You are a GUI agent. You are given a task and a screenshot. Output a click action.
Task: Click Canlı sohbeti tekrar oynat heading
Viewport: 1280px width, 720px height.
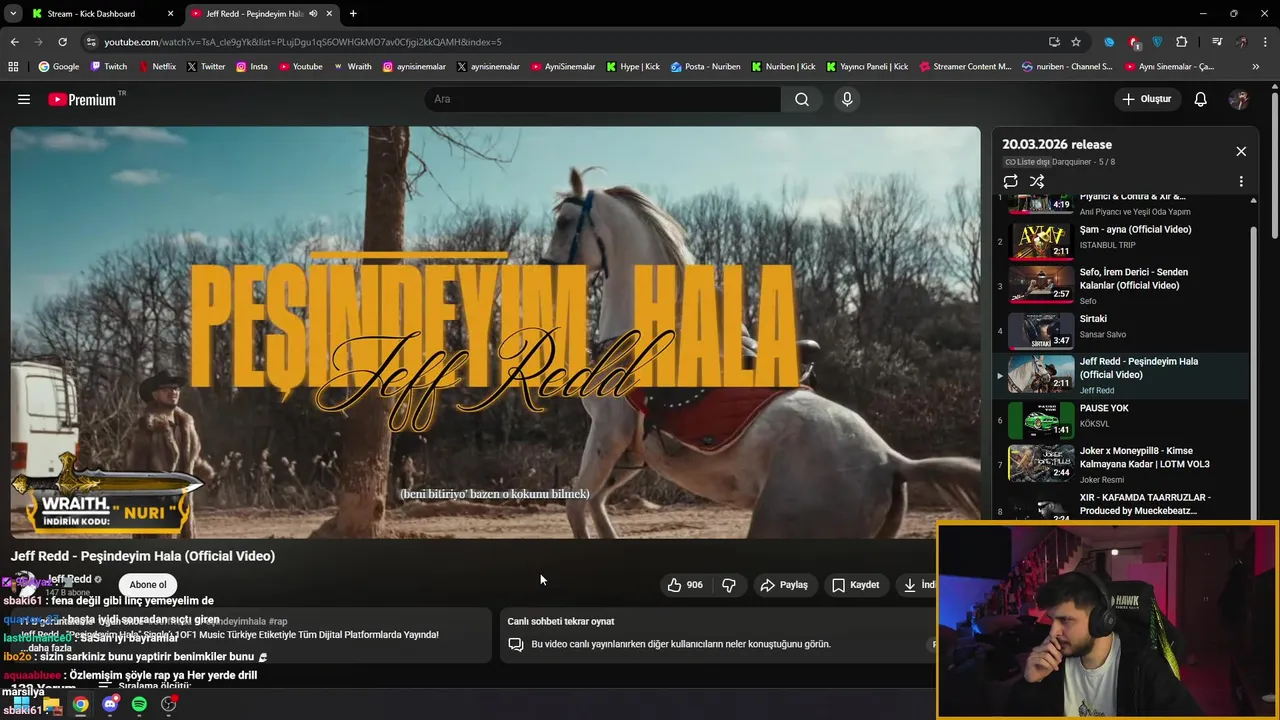point(561,621)
